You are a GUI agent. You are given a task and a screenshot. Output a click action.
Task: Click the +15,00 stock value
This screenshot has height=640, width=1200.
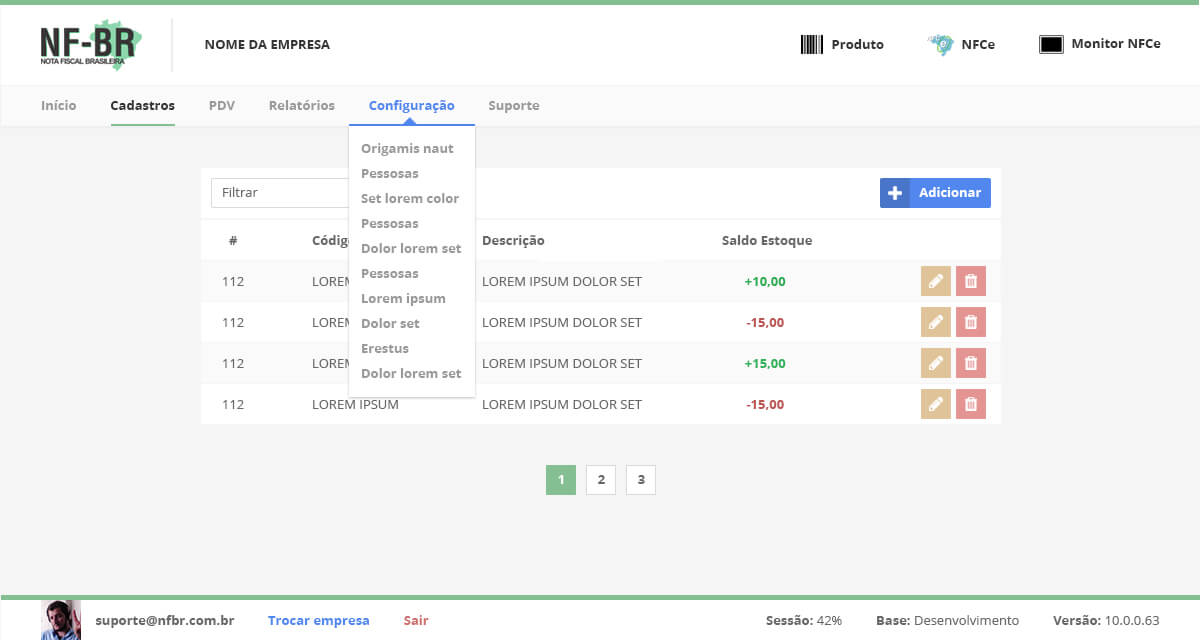765,363
